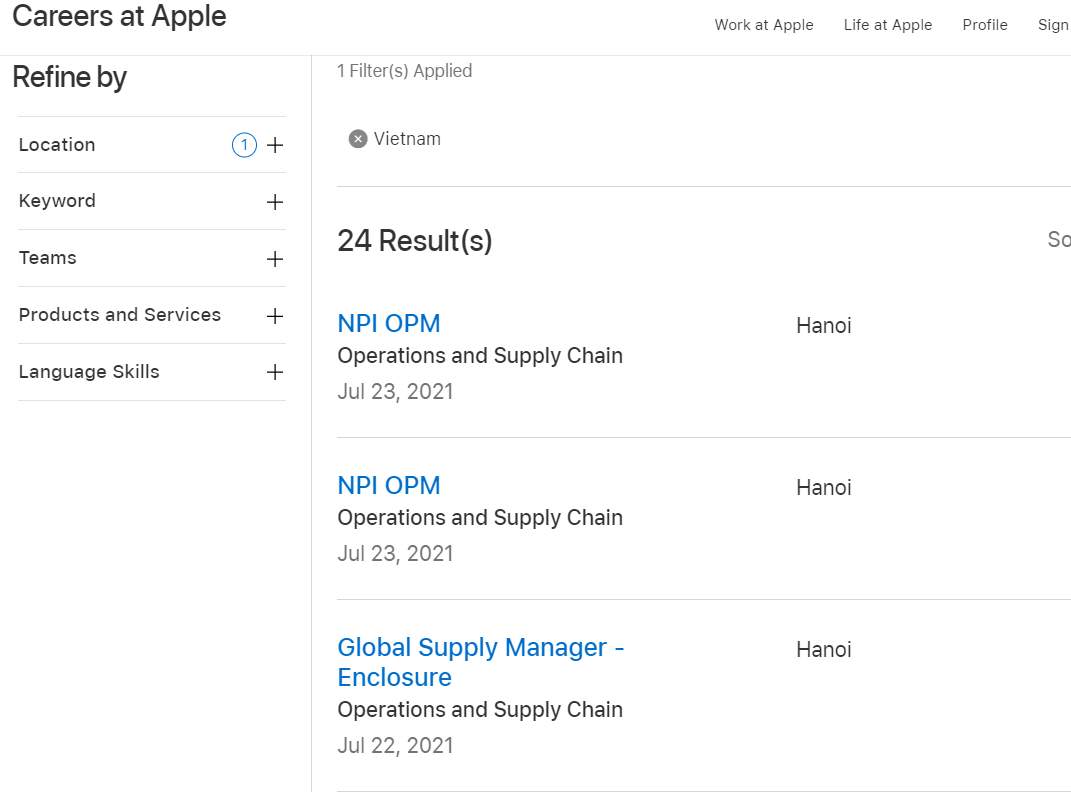The height and width of the screenshot is (792, 1071).
Task: Expand the Location refinement section
Action: 57,144
